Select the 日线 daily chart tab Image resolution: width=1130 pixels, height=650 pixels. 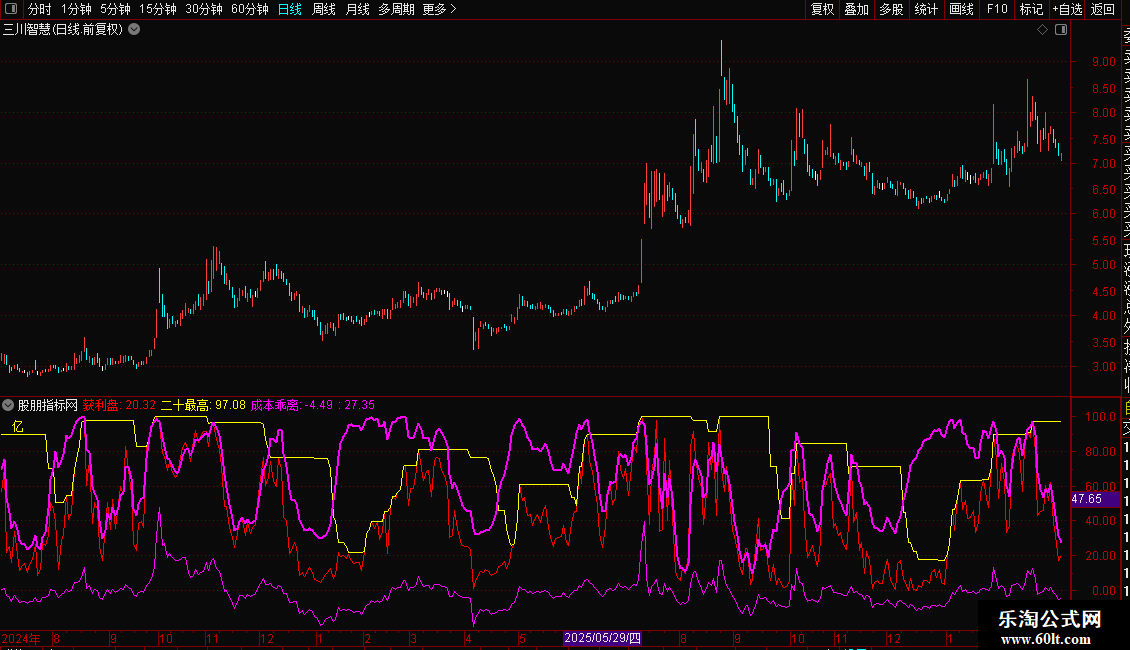pos(290,9)
